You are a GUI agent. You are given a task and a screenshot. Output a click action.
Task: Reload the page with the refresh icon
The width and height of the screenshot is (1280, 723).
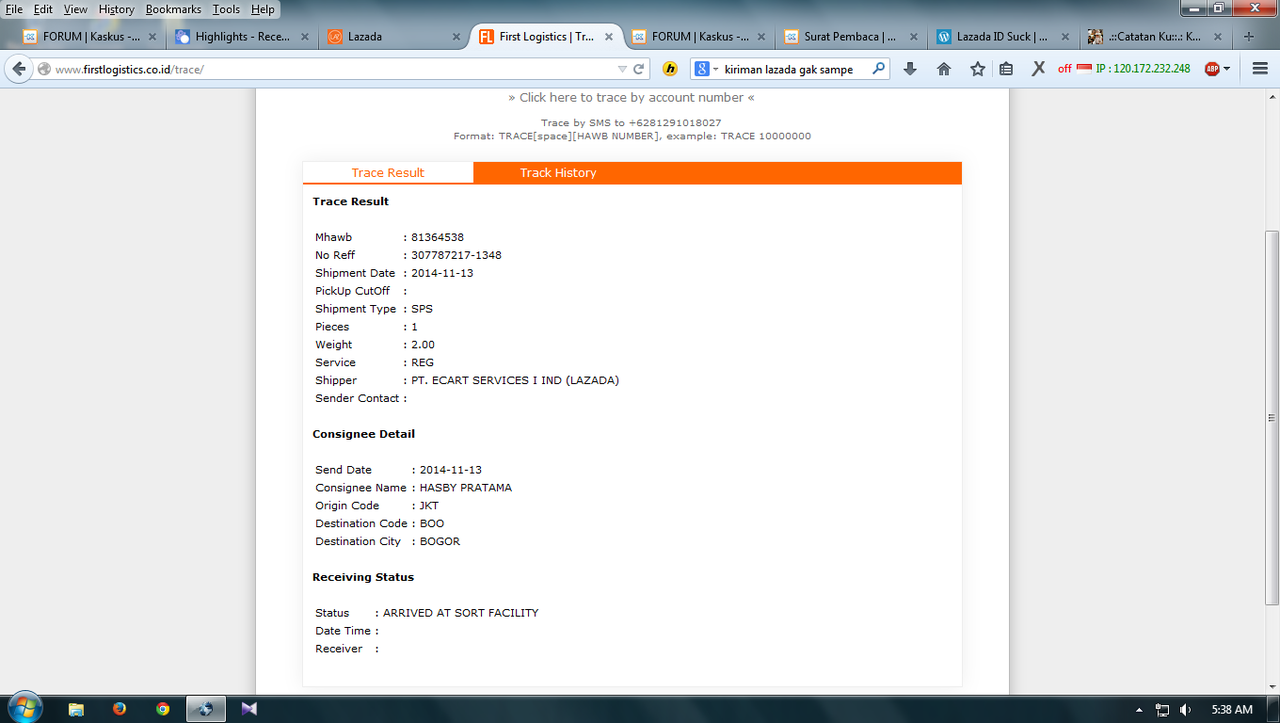pyautogui.click(x=639, y=69)
